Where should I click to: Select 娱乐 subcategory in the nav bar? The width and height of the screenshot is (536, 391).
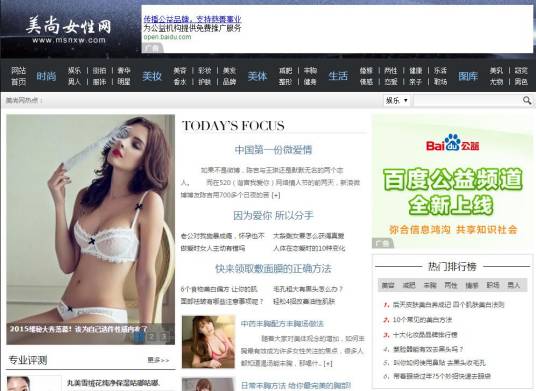click(74, 70)
